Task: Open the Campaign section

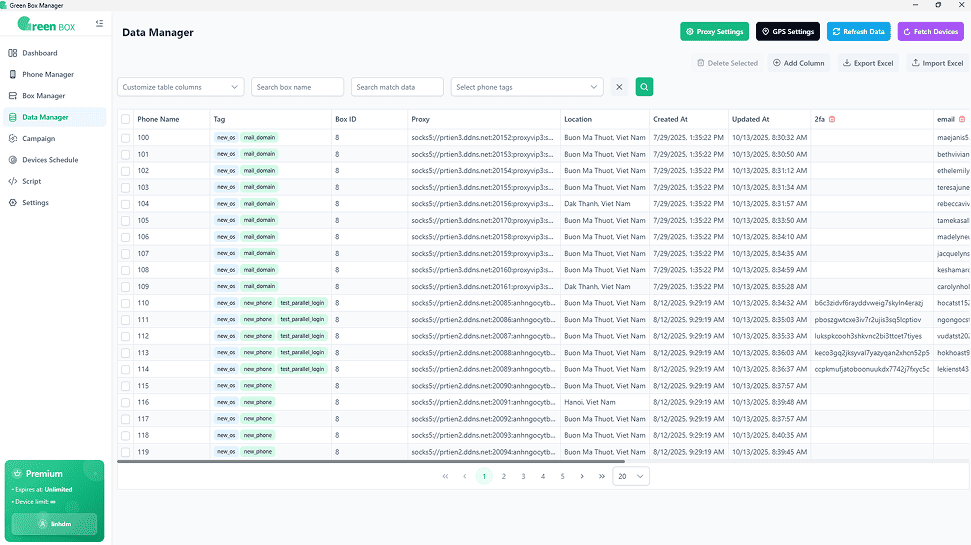Action: click(54, 139)
